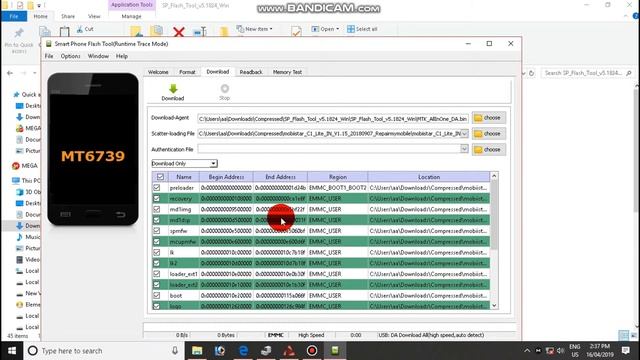Screen dimensions: 640x360
Task: Switch to the Memory Test tab
Action: coord(287,72)
